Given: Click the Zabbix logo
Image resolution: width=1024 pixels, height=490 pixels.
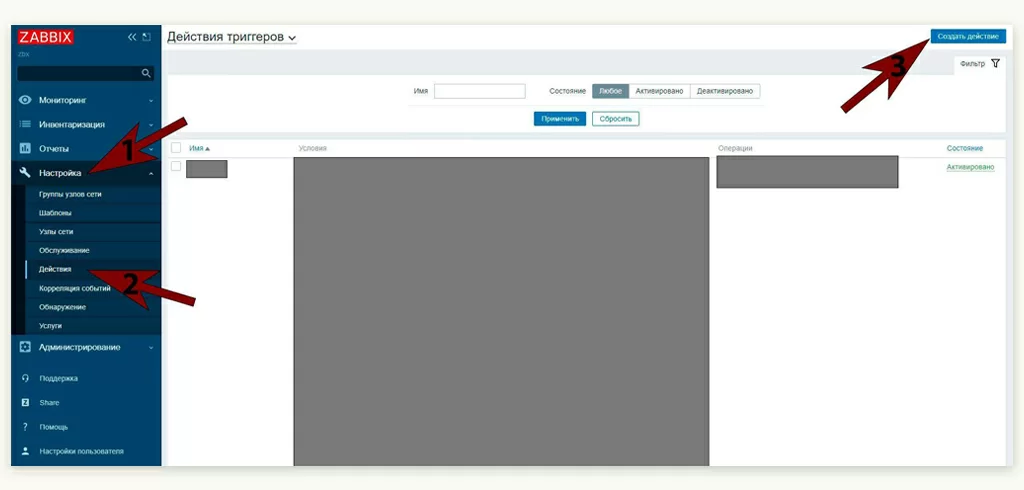Looking at the screenshot, I should (45, 37).
